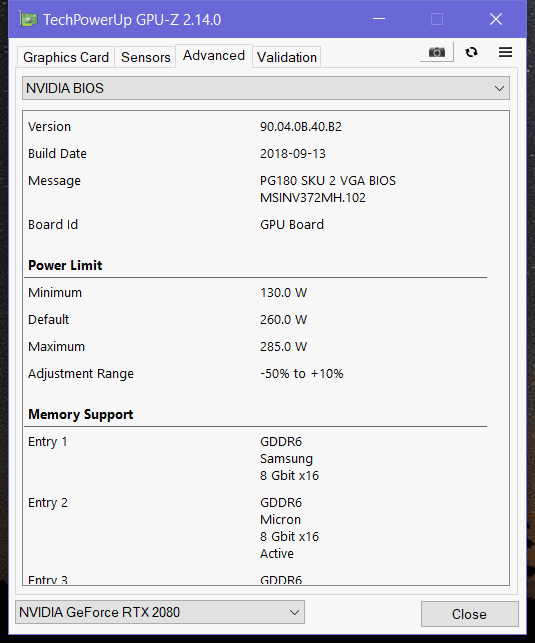
Task: Close the window using title bar X
Action: click(x=496, y=19)
